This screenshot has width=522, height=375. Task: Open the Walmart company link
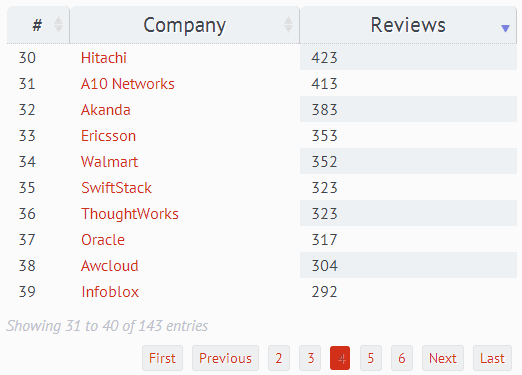tap(109, 162)
